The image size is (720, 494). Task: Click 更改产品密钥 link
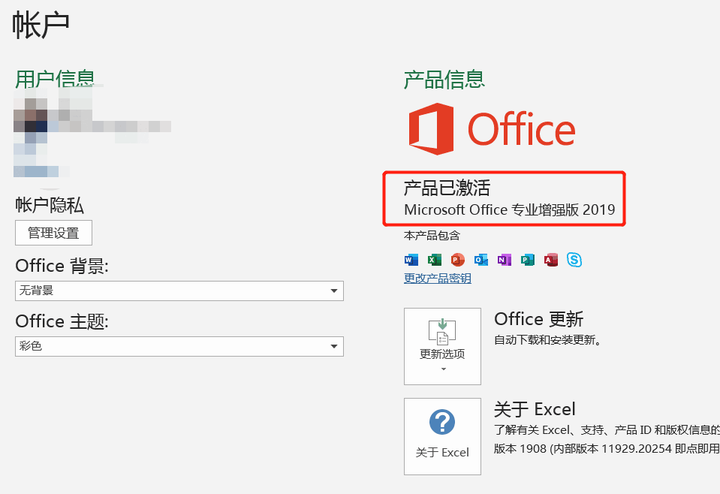point(438,278)
